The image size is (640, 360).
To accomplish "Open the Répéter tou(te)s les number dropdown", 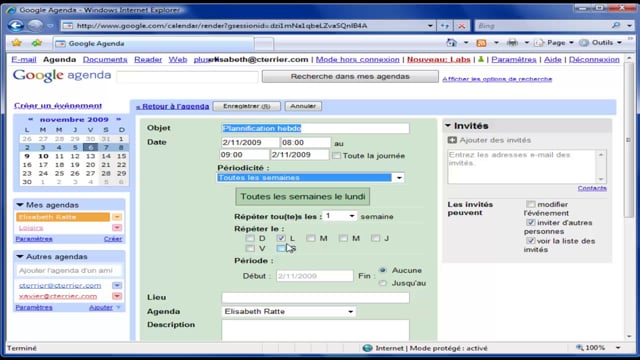I will (x=340, y=216).
